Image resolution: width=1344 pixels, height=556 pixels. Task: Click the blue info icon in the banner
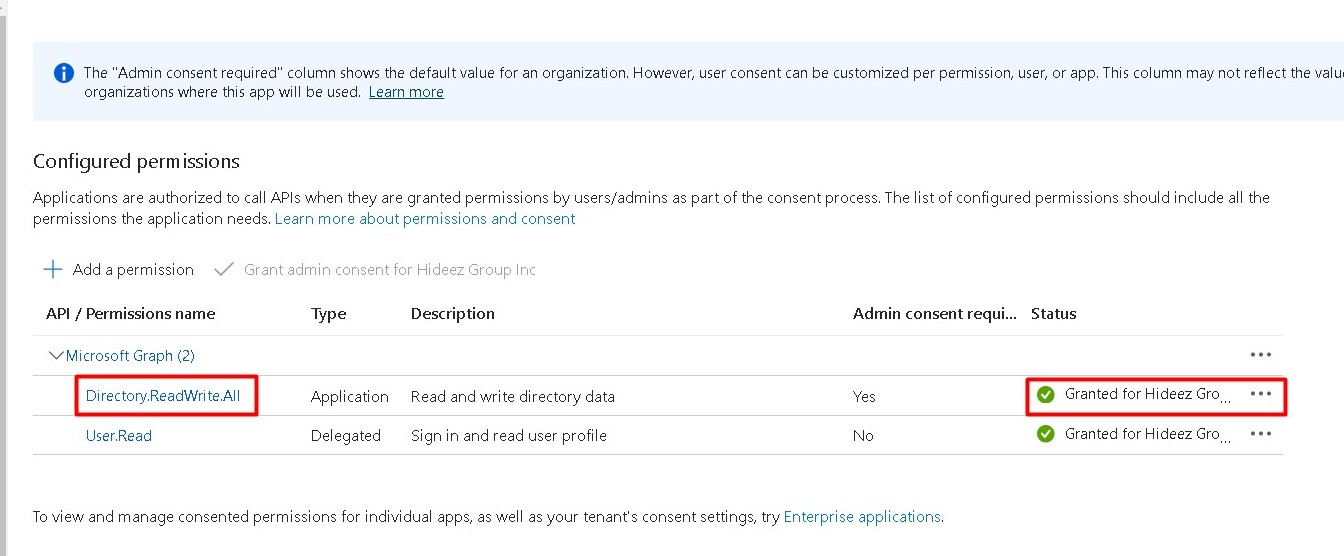click(64, 73)
